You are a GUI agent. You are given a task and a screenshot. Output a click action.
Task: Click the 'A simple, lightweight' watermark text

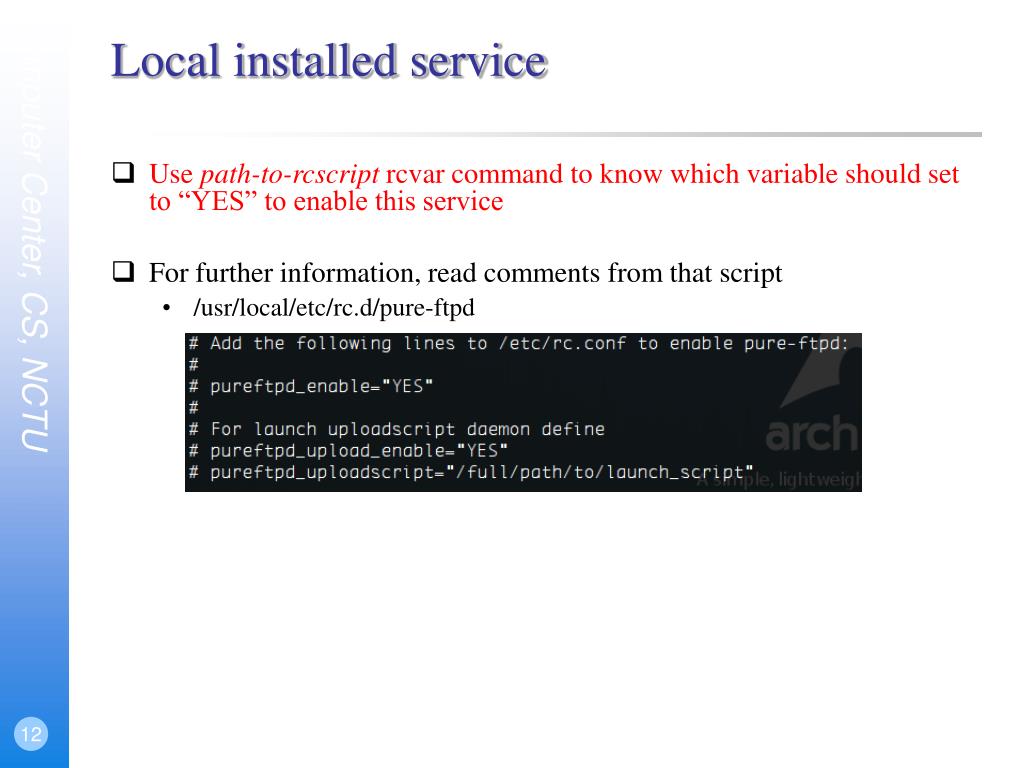pos(778,480)
